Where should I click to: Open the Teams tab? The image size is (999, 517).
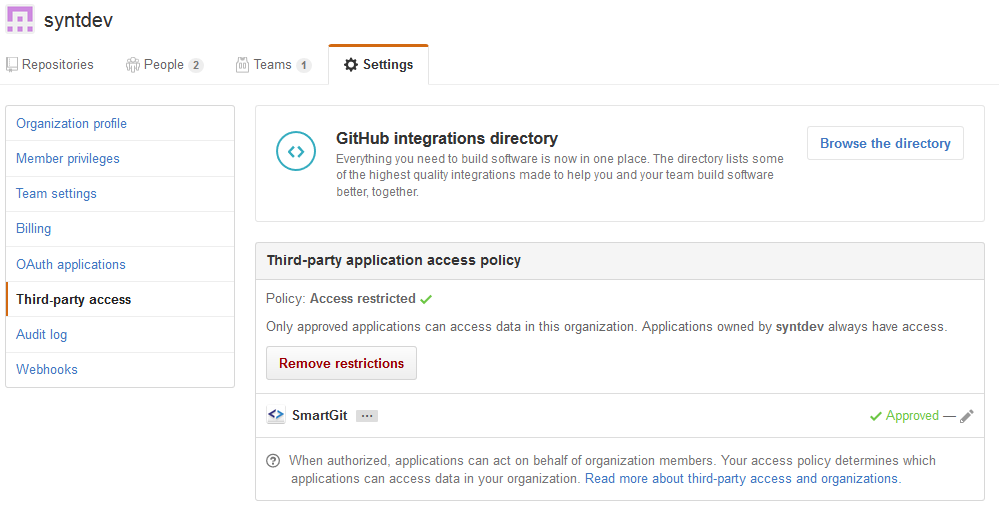(273, 65)
